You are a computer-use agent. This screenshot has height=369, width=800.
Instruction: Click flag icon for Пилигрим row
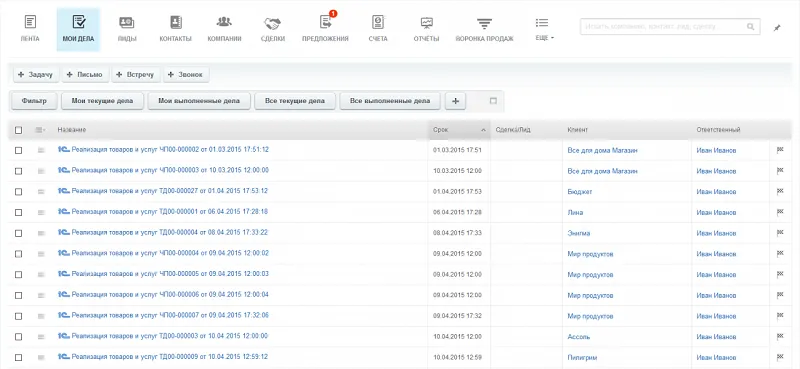779,357
